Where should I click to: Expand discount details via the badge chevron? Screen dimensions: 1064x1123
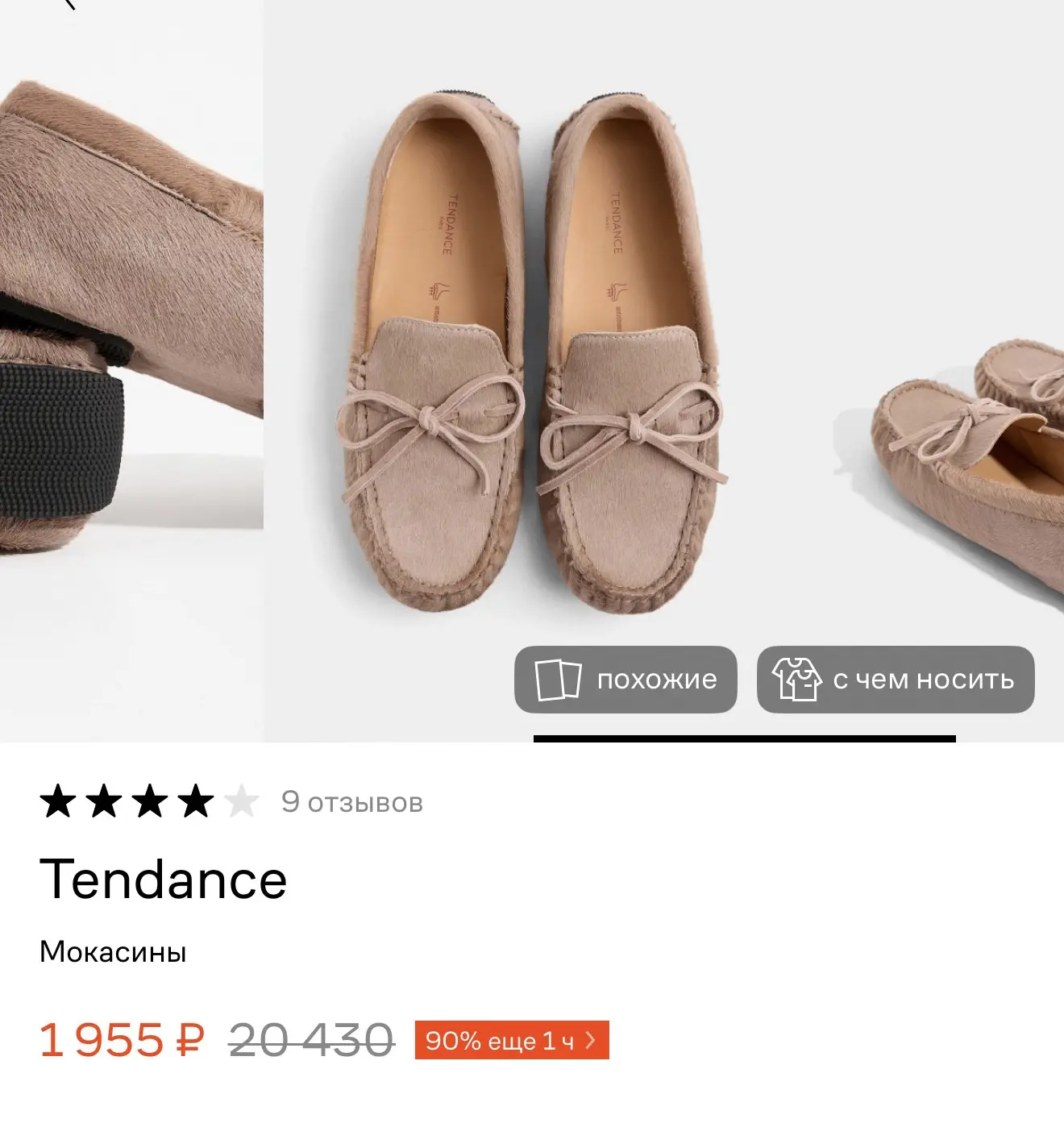(x=592, y=1040)
